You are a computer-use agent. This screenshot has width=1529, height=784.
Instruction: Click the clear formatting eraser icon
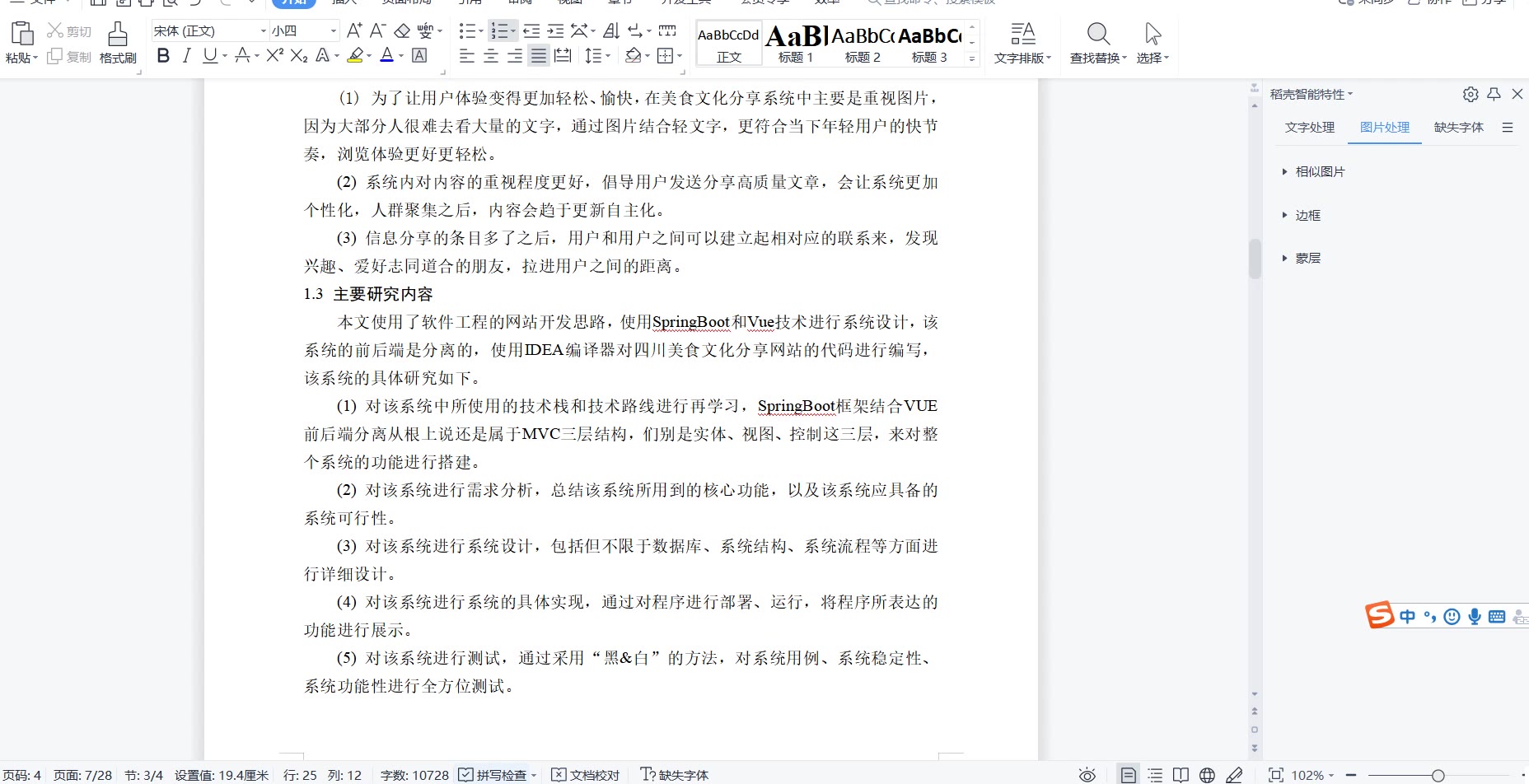tap(402, 30)
